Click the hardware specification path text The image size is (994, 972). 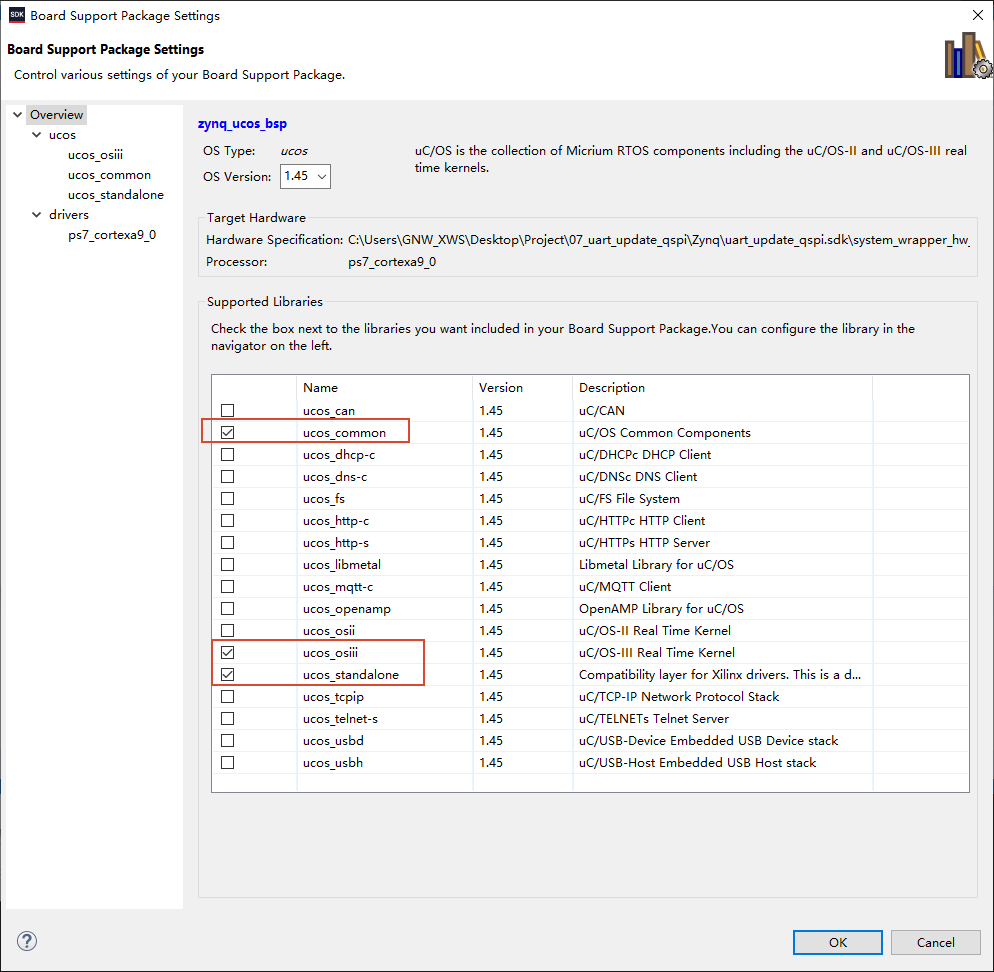coord(659,240)
